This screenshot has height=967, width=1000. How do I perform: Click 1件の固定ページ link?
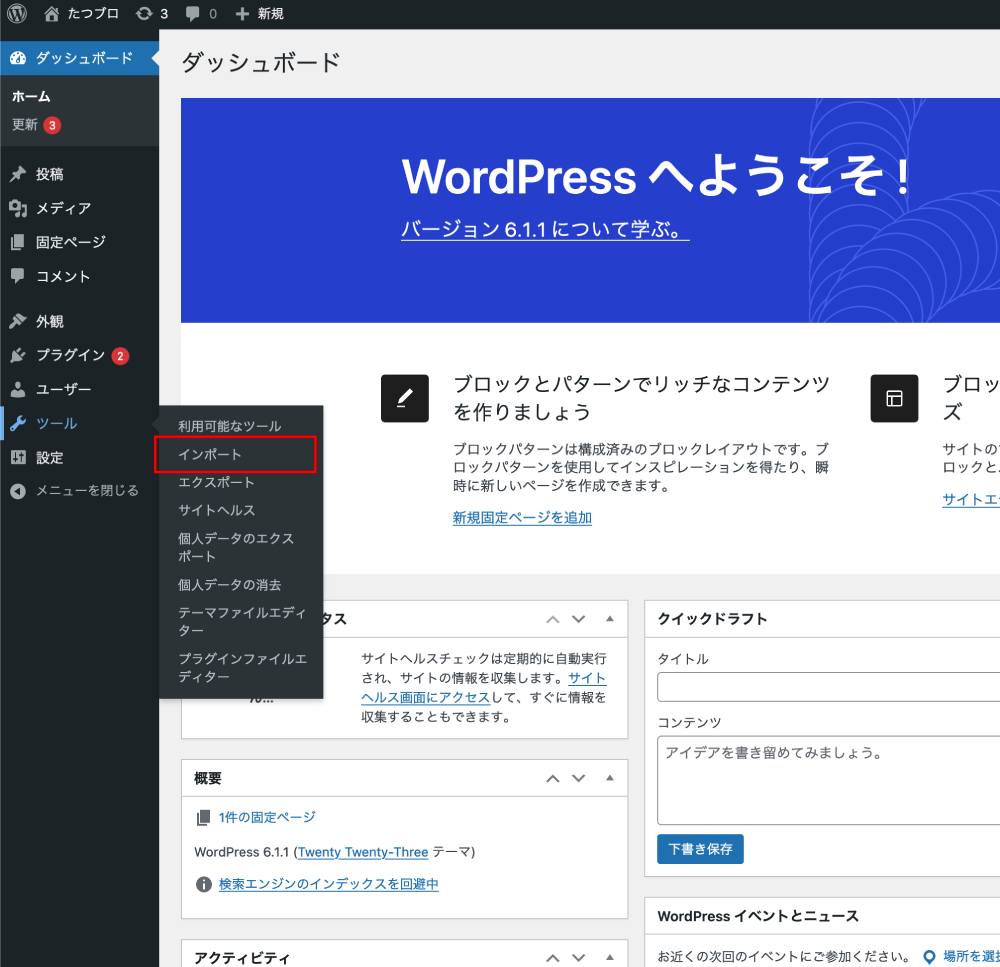(267, 817)
